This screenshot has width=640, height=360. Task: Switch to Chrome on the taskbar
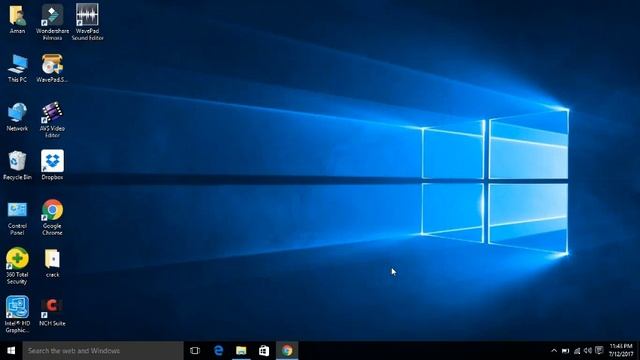pos(287,351)
